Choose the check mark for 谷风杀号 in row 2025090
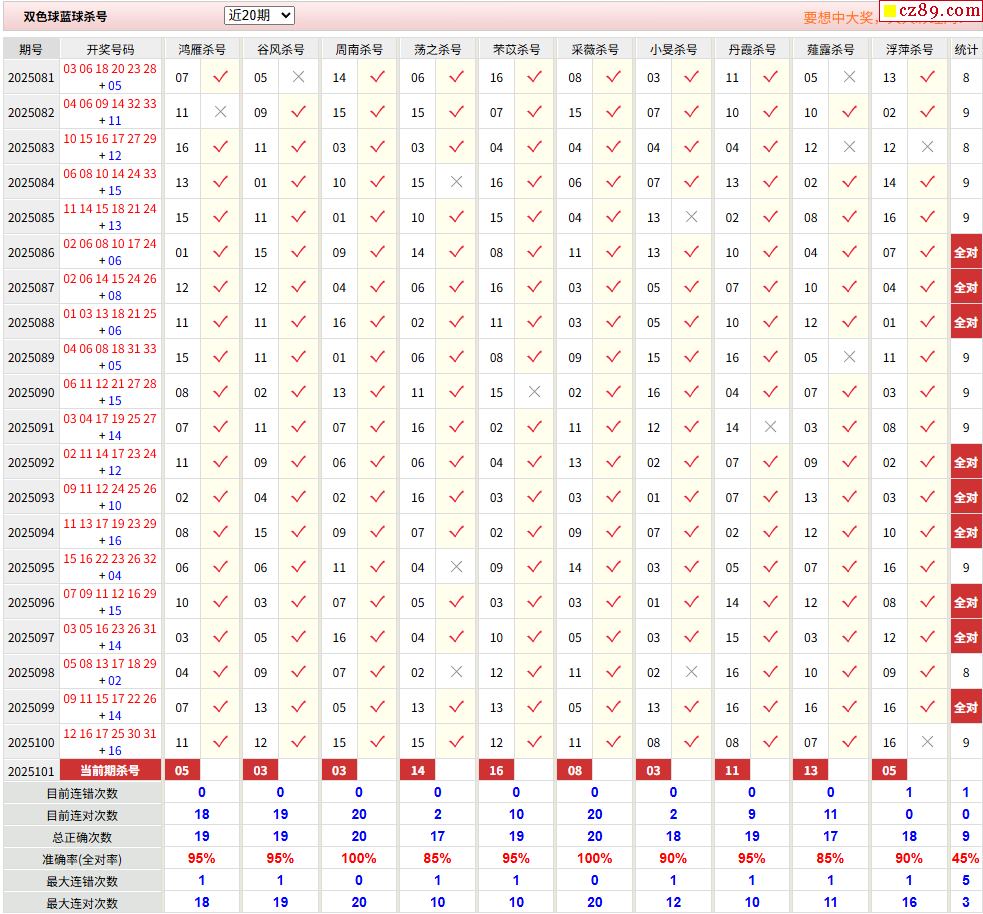983x914 pixels. tap(298, 392)
